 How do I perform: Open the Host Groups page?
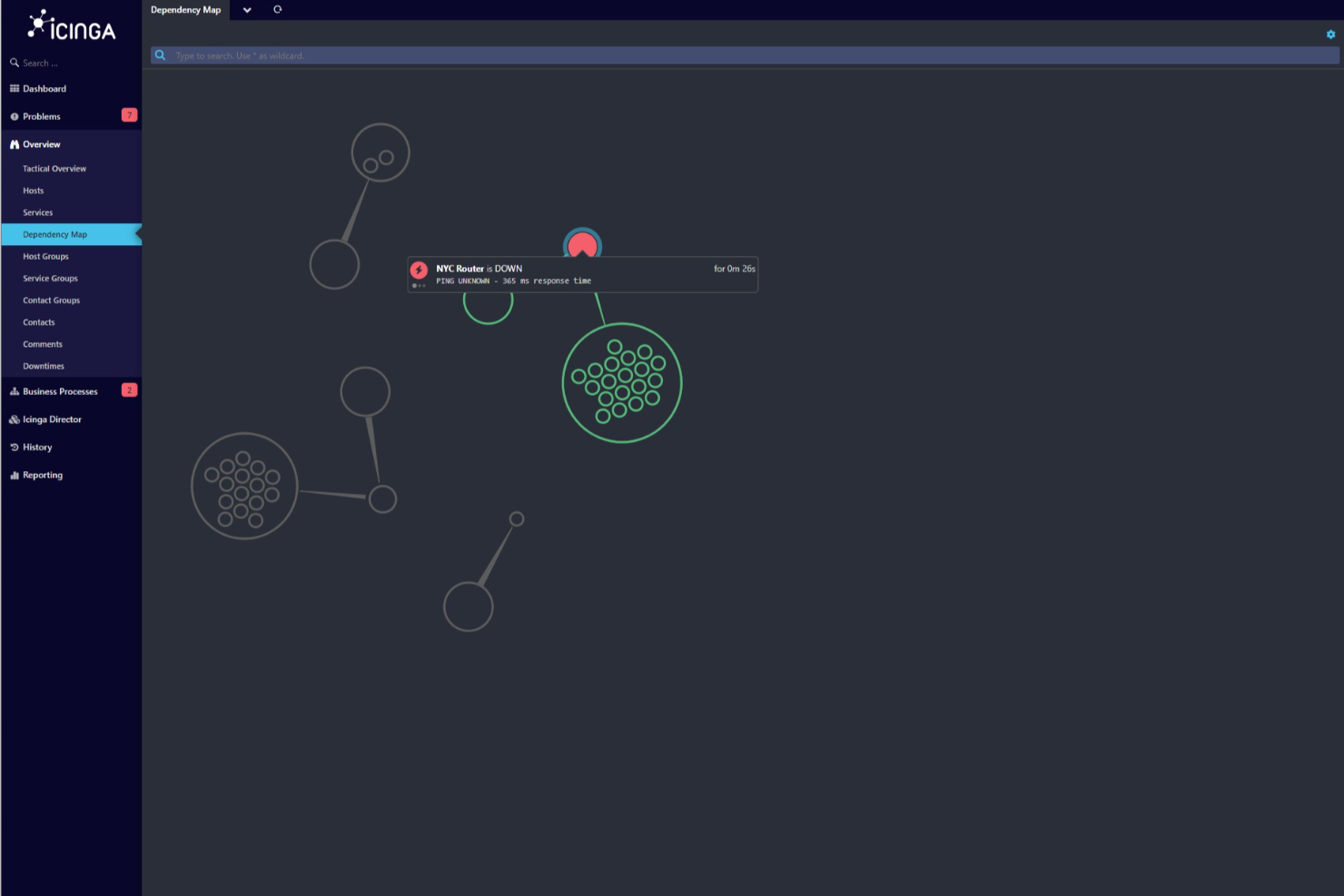45,256
